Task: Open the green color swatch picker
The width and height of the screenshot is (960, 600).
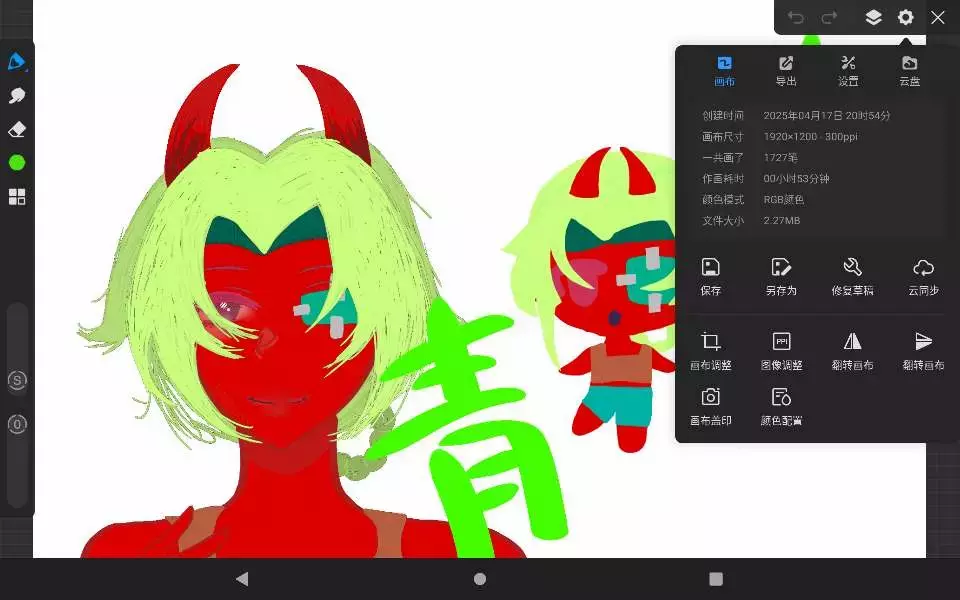Action: point(16,162)
